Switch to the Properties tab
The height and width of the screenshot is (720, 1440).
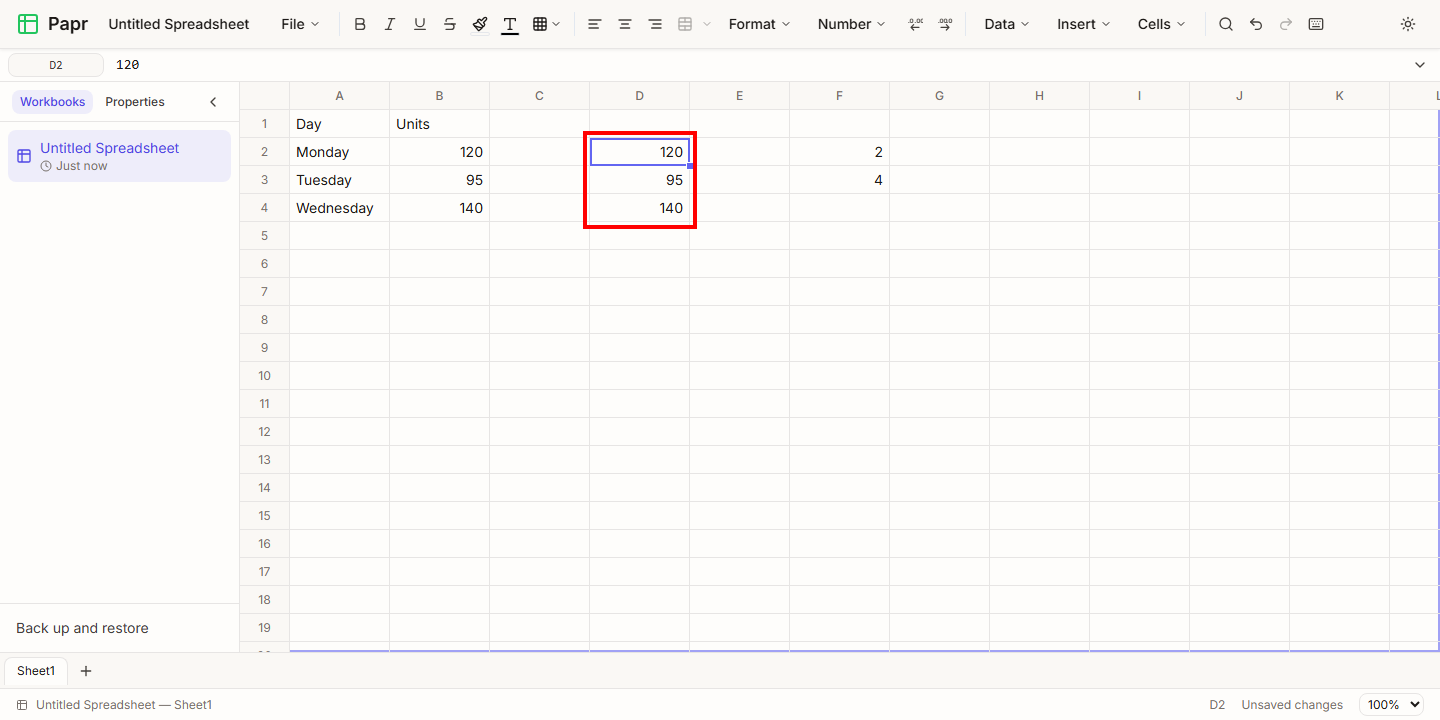point(135,102)
